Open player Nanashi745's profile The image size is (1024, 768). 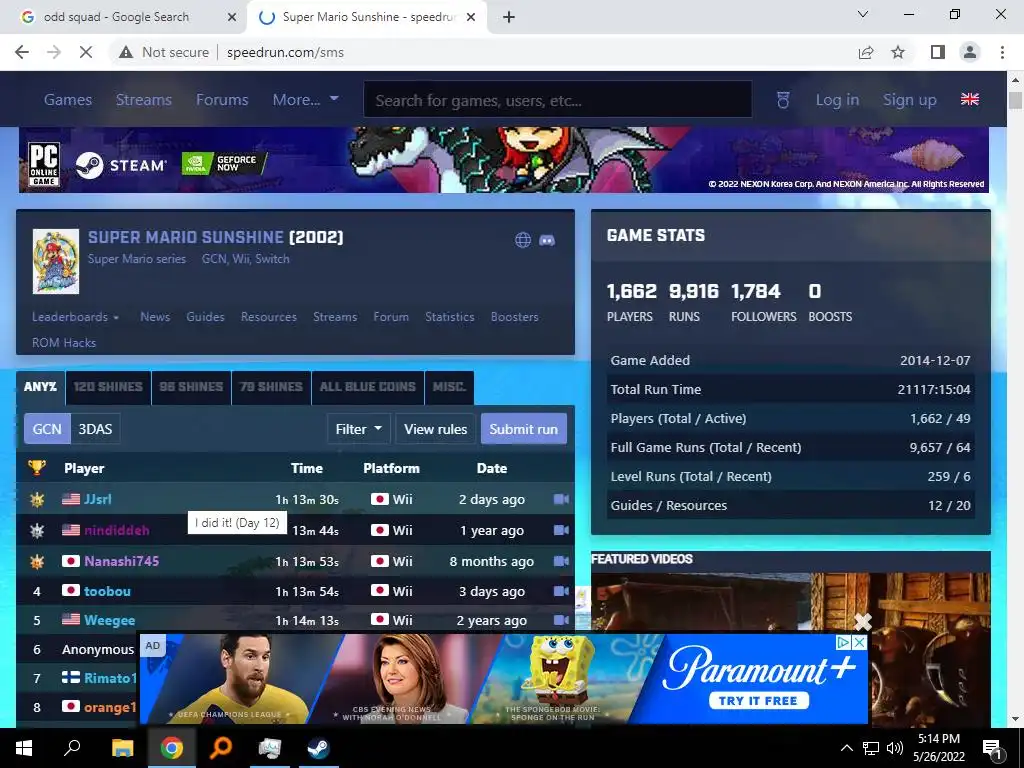tap(121, 561)
